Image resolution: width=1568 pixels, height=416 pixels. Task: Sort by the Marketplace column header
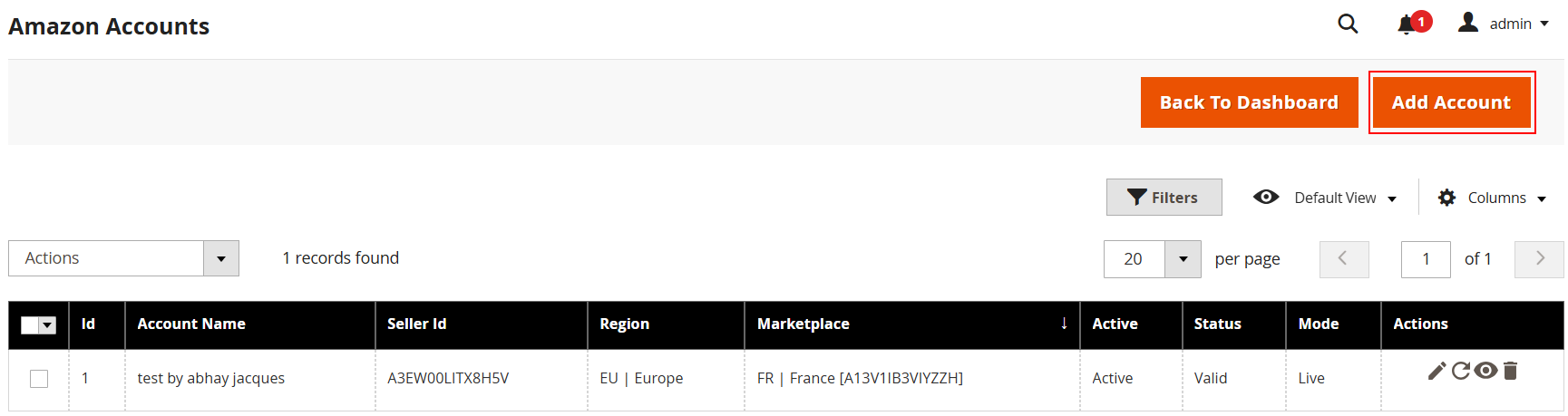(803, 324)
